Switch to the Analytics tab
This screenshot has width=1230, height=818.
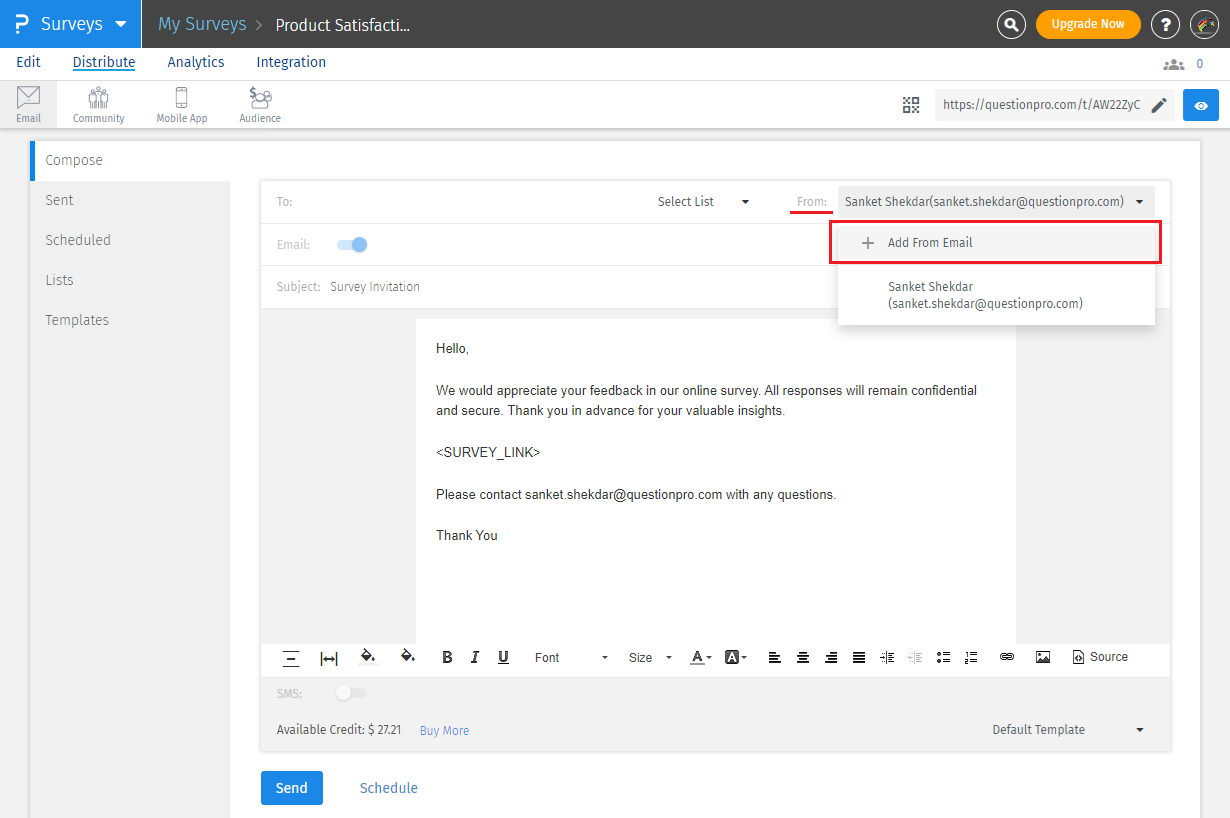point(196,62)
